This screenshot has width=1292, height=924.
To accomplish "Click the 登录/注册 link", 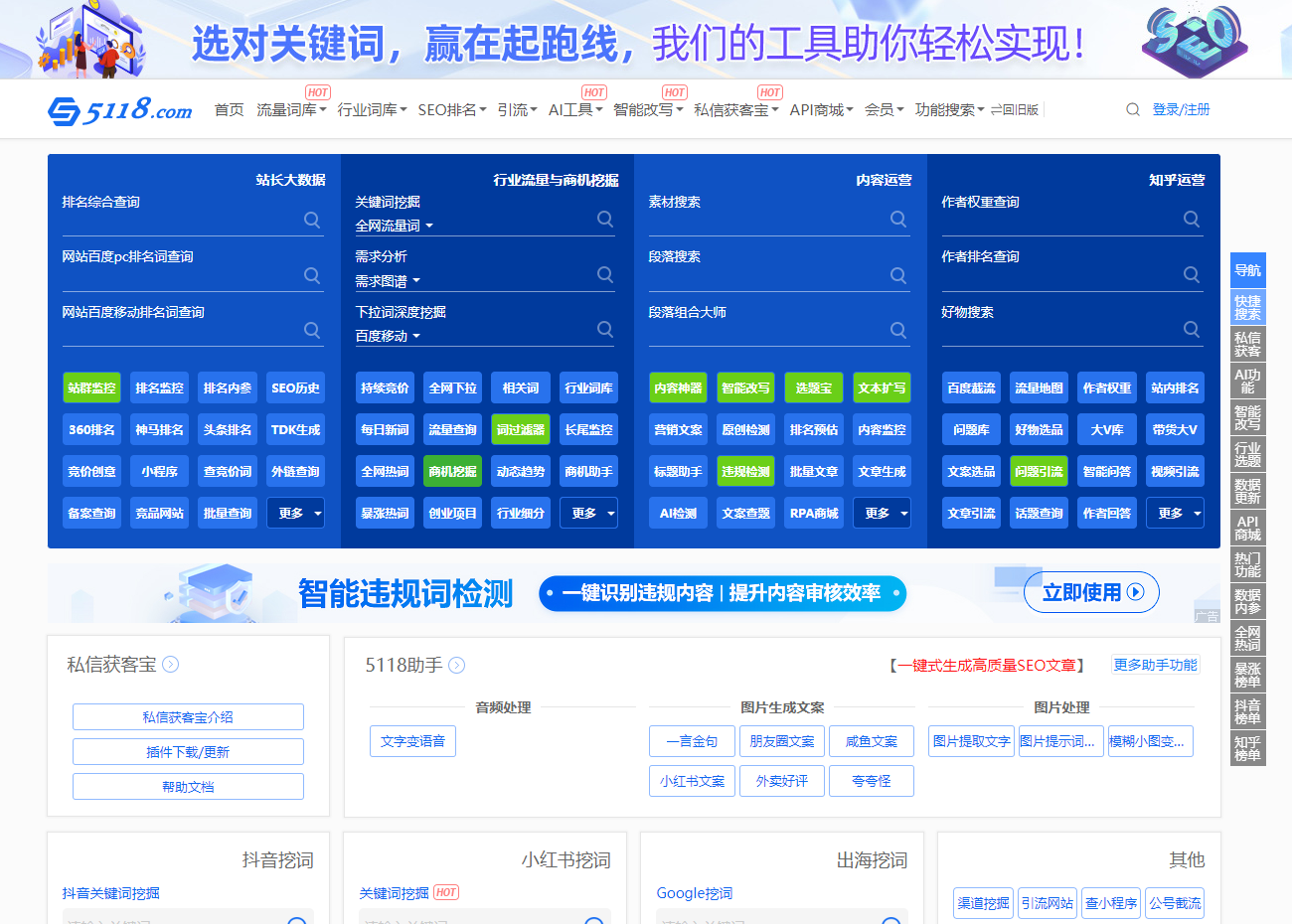I will pos(1182,109).
